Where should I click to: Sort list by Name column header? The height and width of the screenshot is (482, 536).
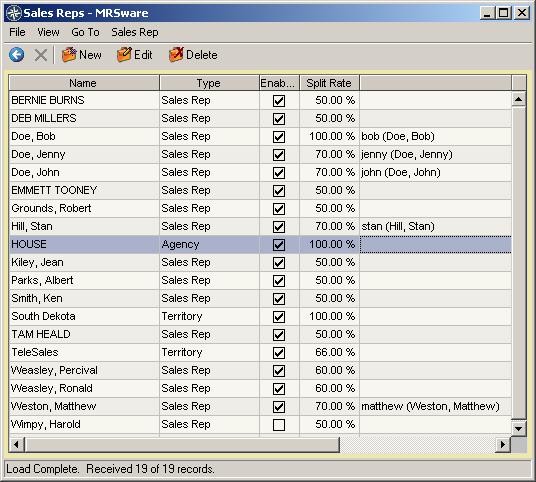point(84,83)
